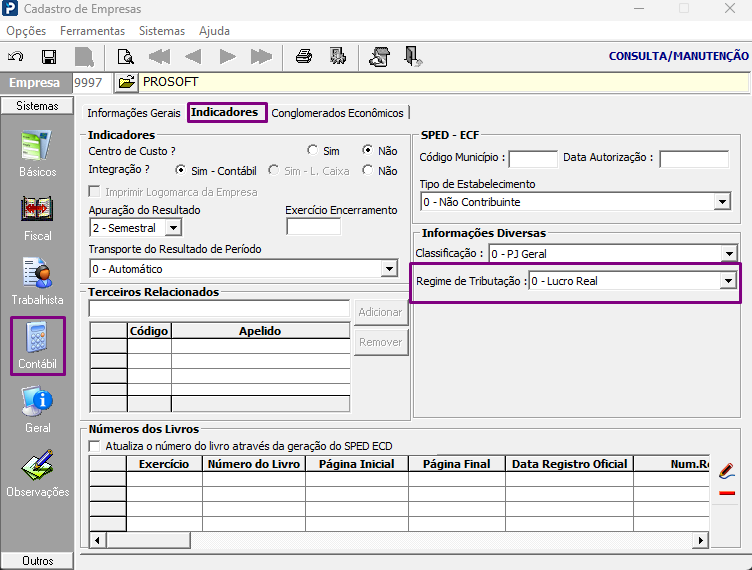Select Sim for Centro de Custo
752x570 pixels.
pos(313,151)
